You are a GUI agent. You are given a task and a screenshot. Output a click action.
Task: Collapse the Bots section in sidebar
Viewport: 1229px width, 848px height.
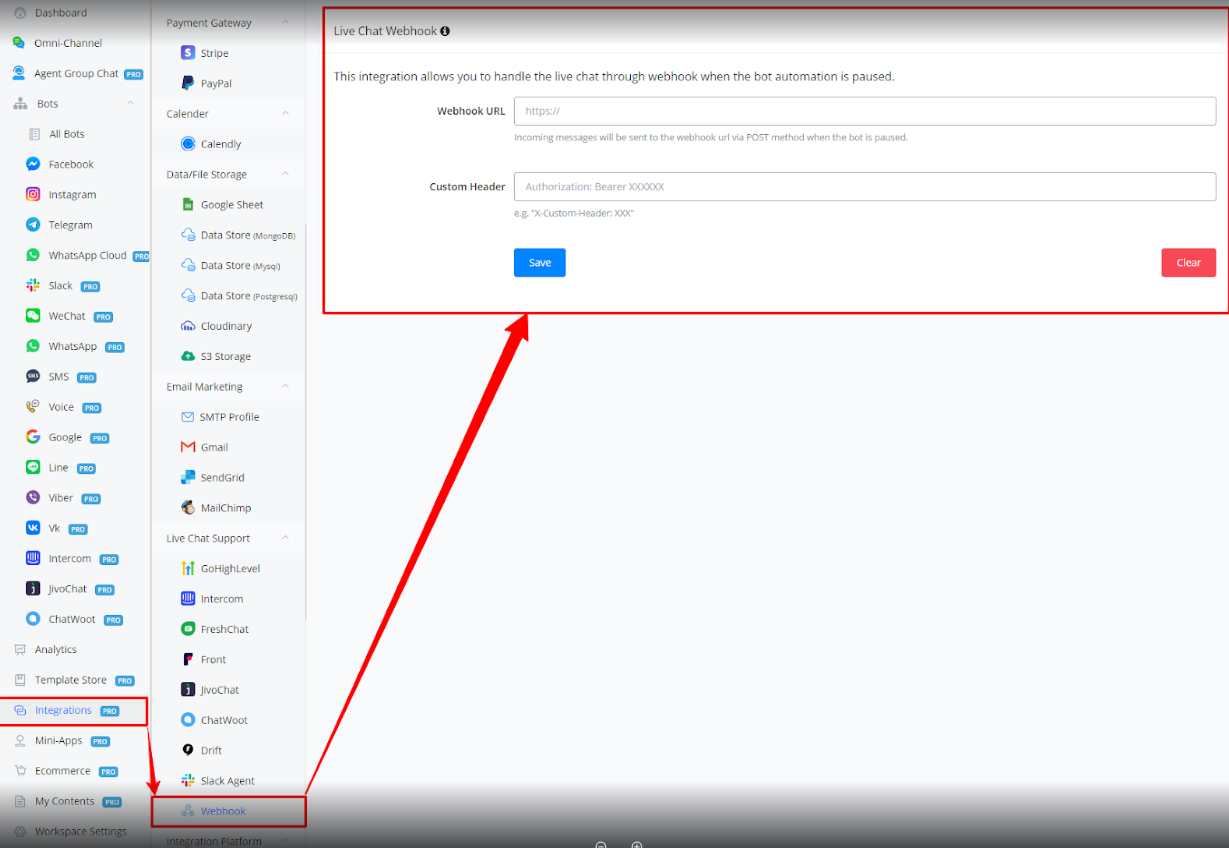[130, 104]
